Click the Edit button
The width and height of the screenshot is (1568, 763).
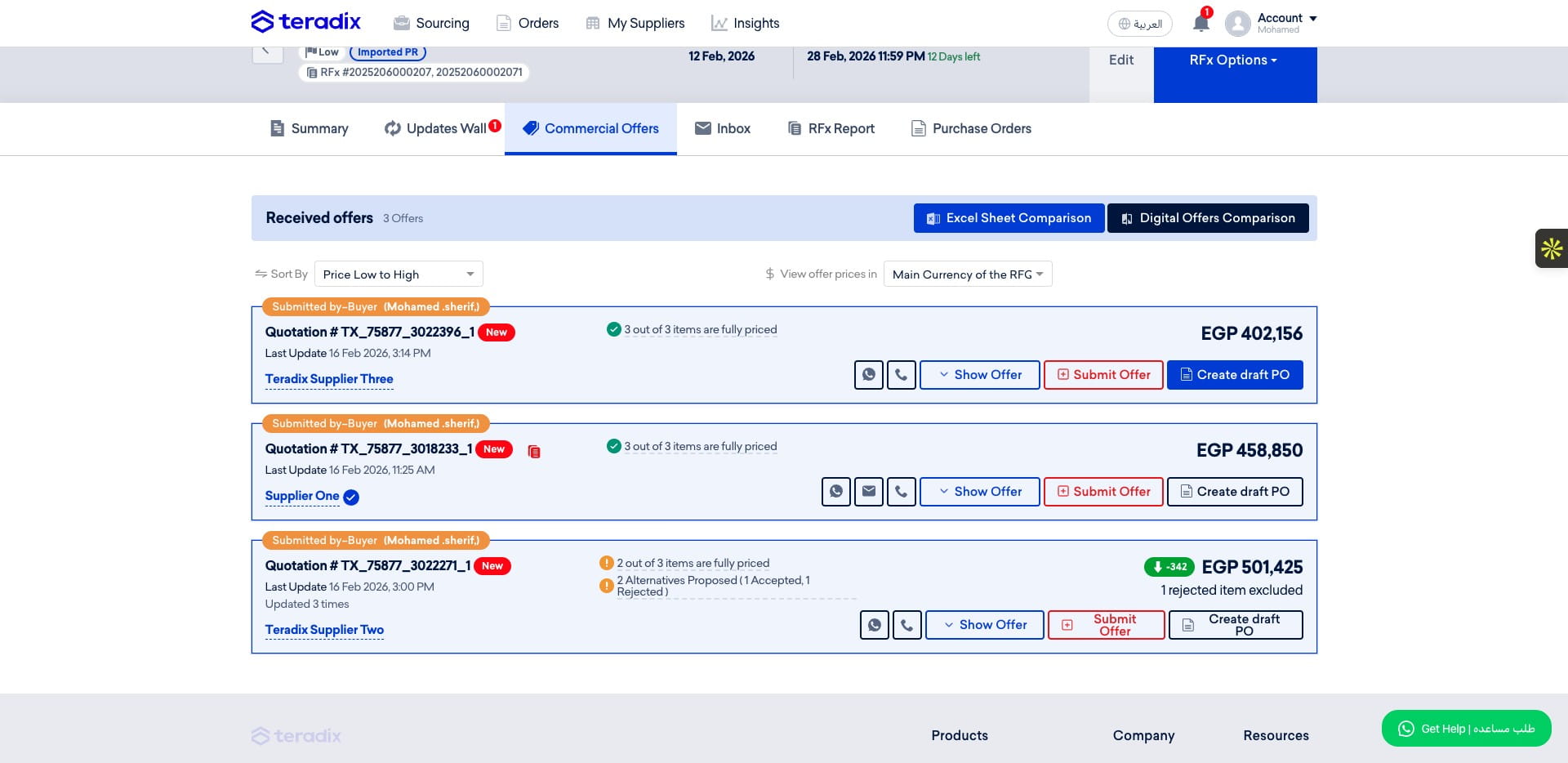click(1121, 60)
